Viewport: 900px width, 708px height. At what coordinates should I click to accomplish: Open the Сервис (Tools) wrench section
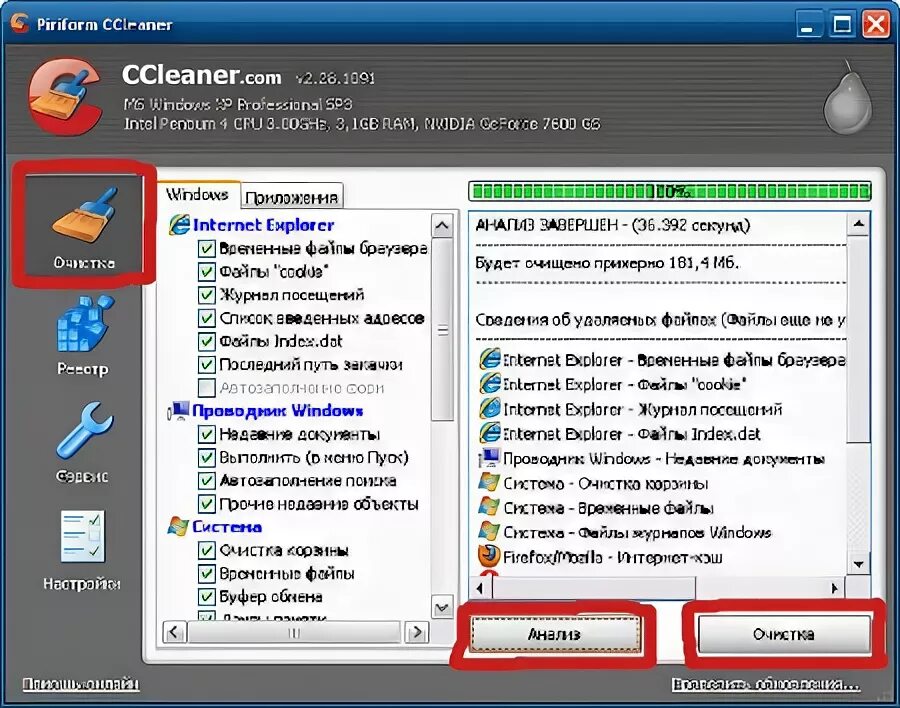click(83, 442)
